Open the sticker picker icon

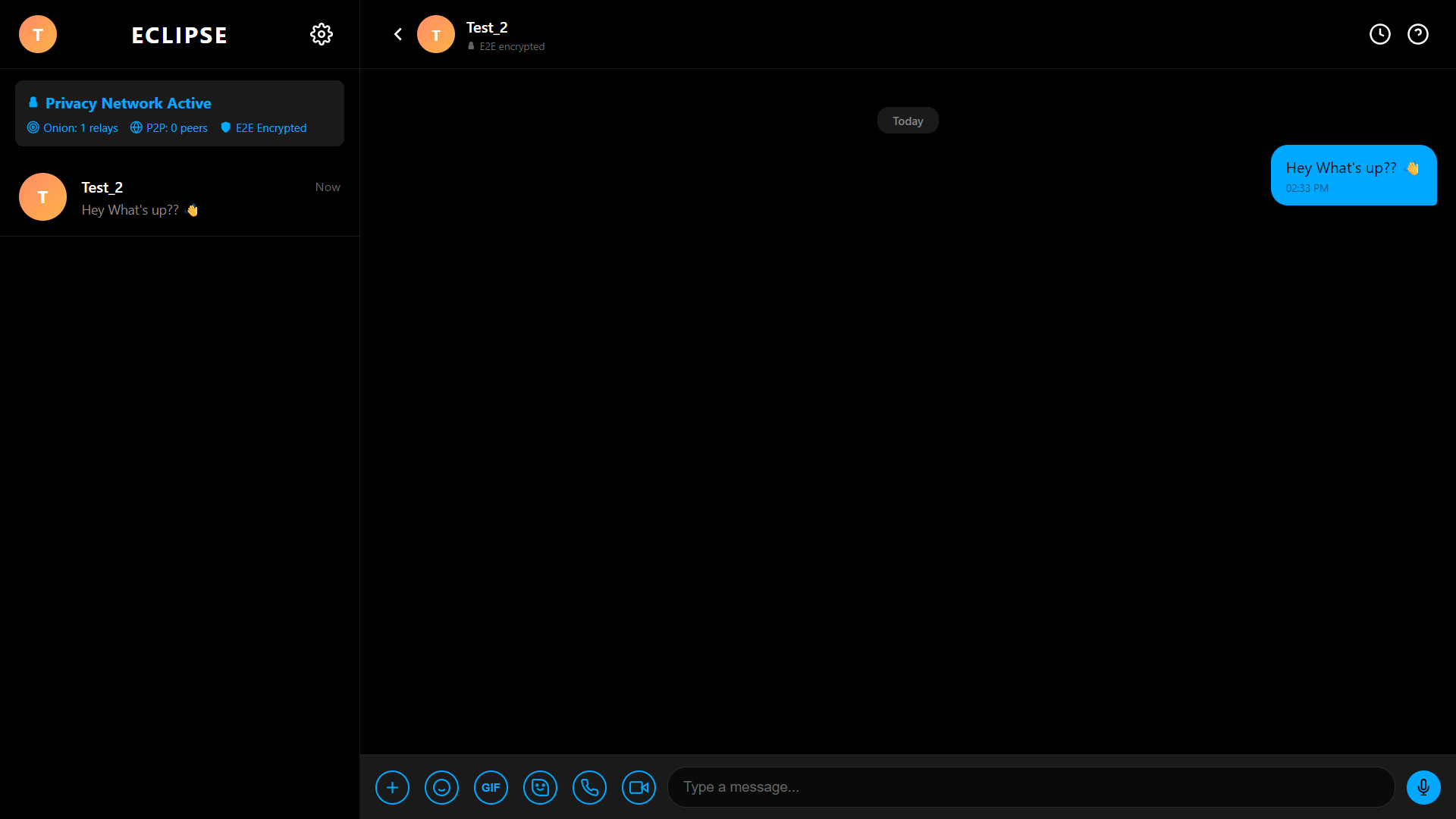[540, 787]
